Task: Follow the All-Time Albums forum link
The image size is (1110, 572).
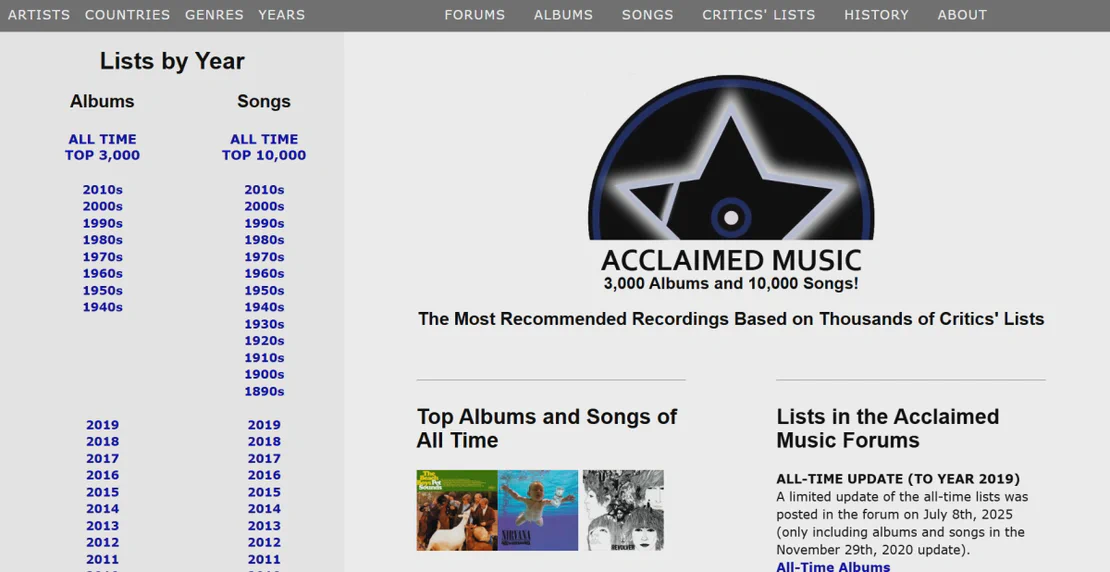Action: click(833, 566)
